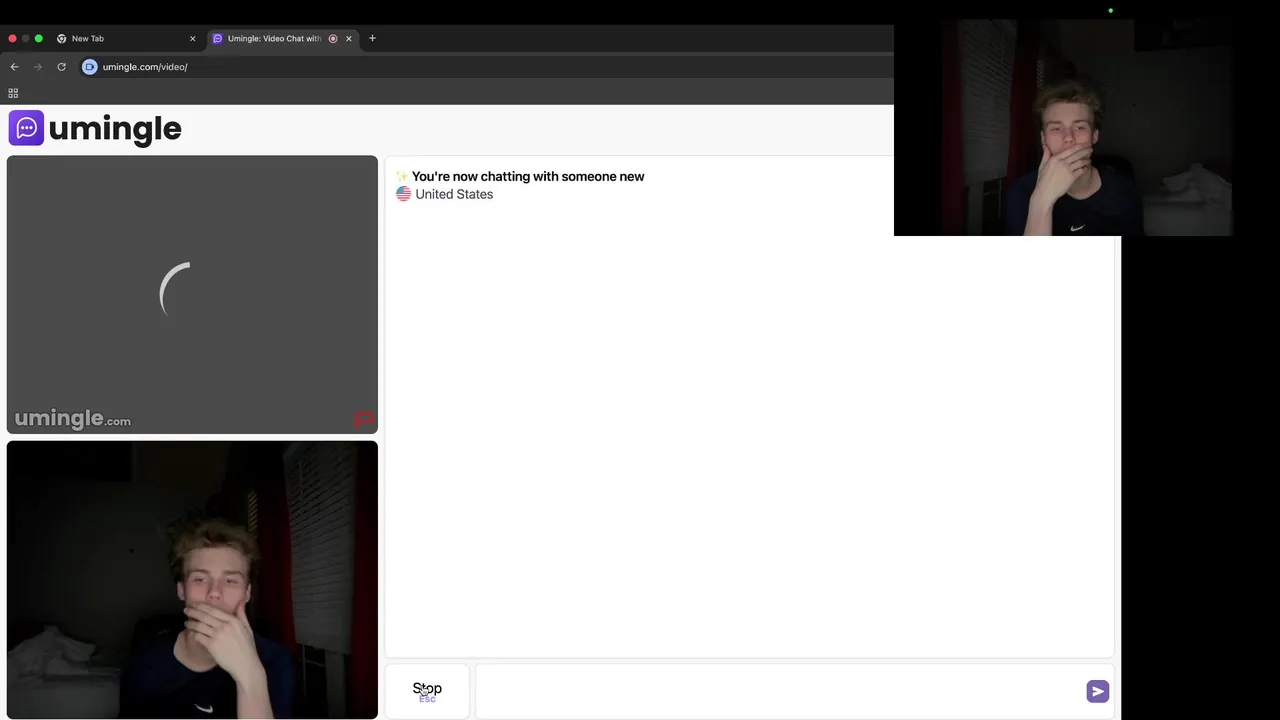This screenshot has width=1280, height=720.
Task: Open the apps grid in bookmarks bar
Action: (x=13, y=93)
